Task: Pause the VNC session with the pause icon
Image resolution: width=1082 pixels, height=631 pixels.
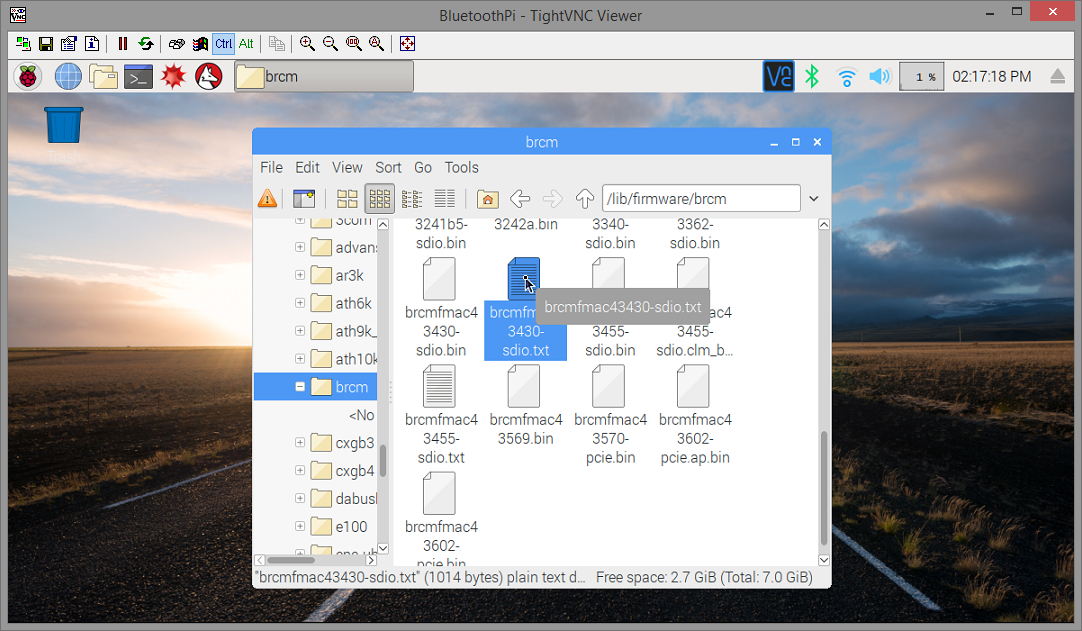Action: 123,43
